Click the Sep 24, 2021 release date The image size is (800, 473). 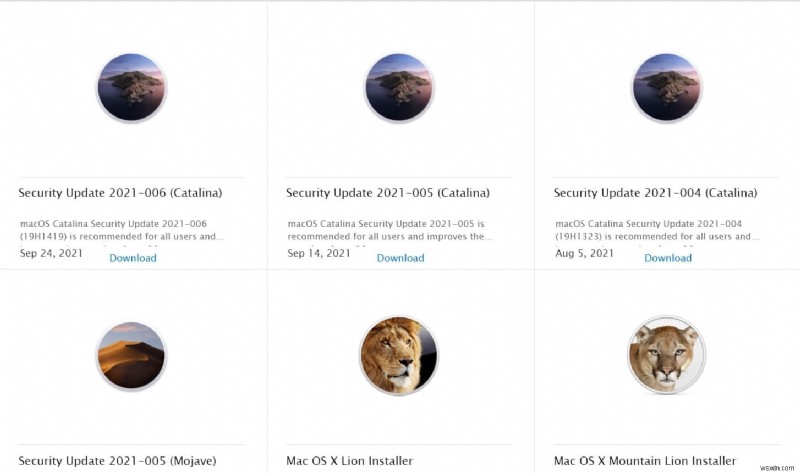click(x=51, y=254)
